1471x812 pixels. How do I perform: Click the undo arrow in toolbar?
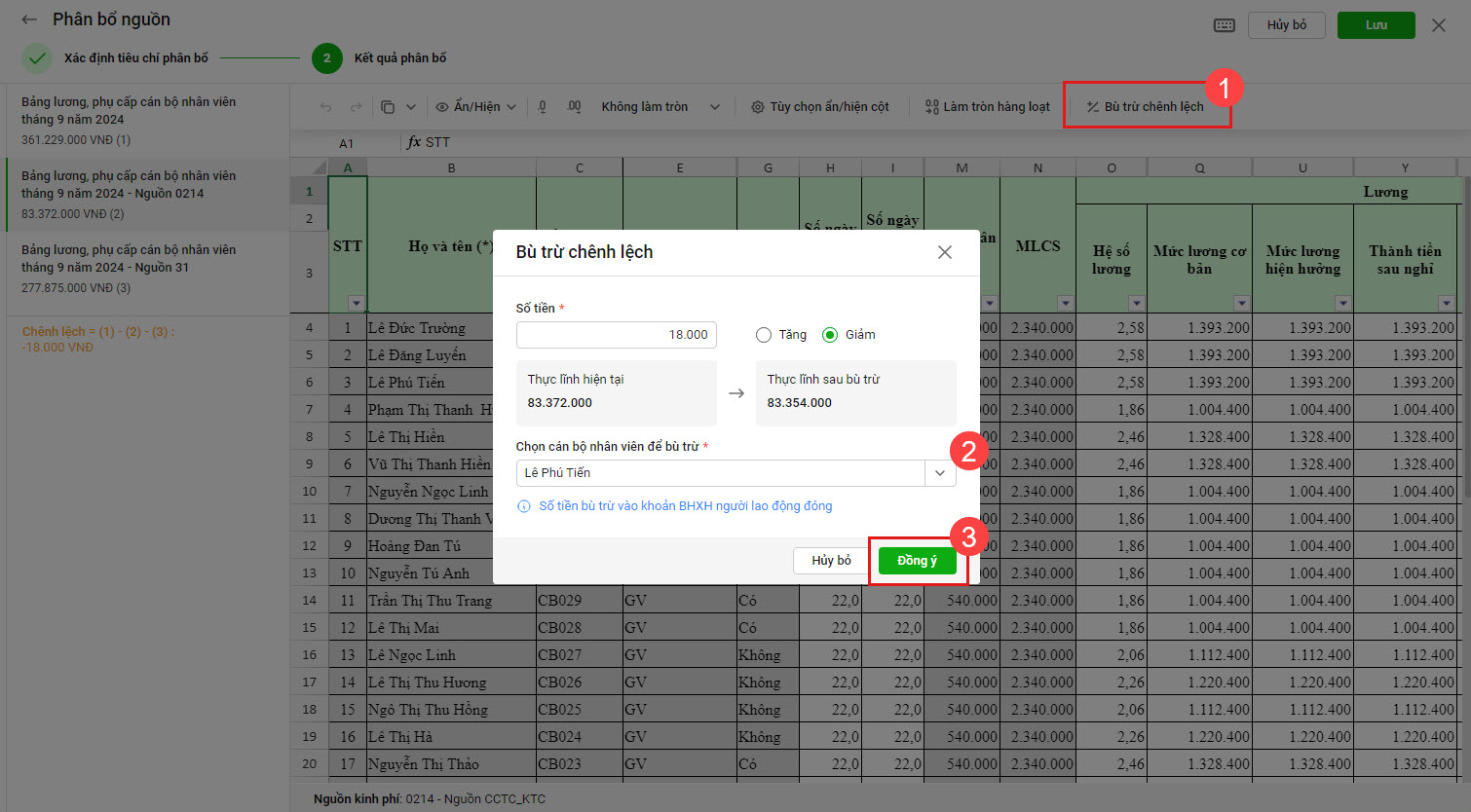point(326,107)
